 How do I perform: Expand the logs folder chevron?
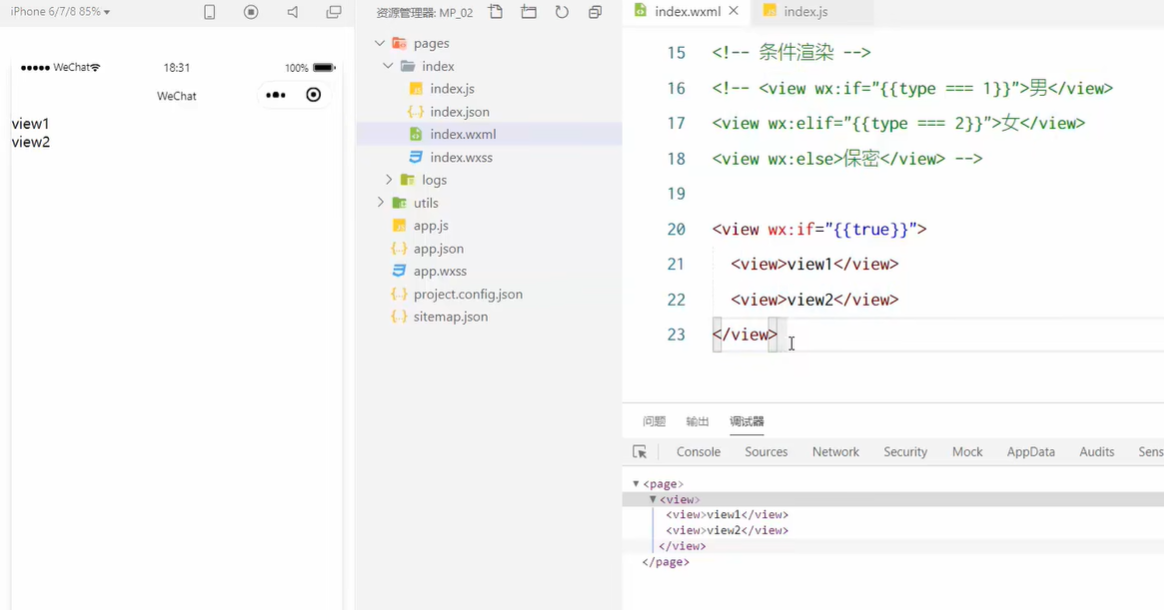[388, 180]
